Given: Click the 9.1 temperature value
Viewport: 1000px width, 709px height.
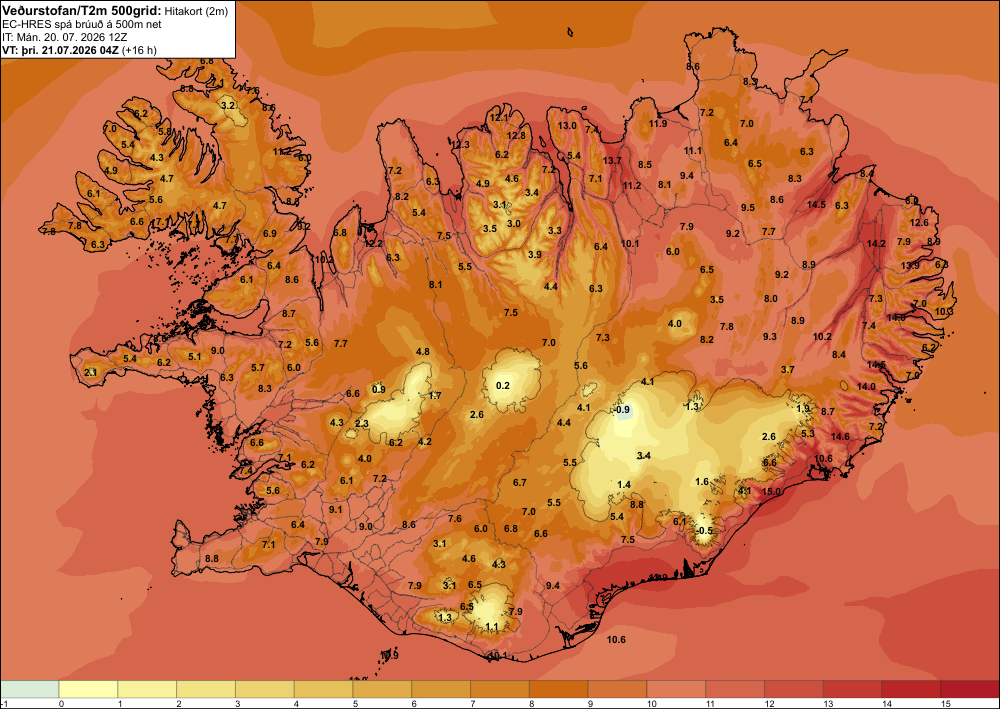Looking at the screenshot, I should [x=335, y=509].
